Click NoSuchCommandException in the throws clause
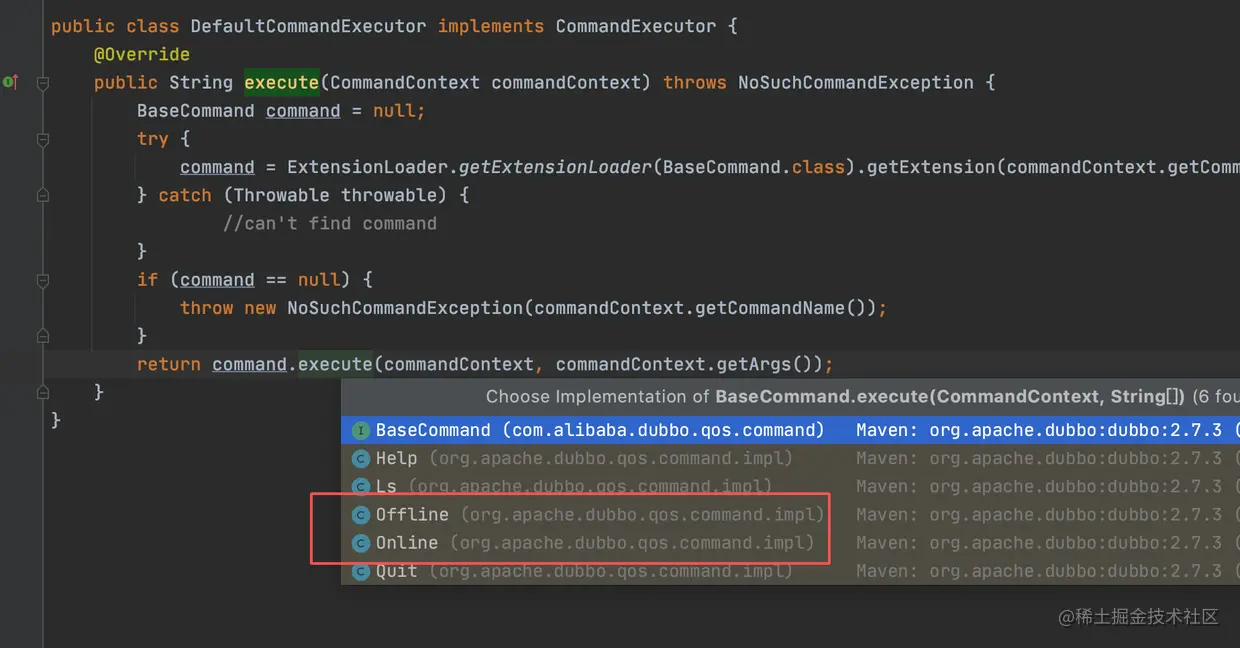The image size is (1240, 648). 856,83
